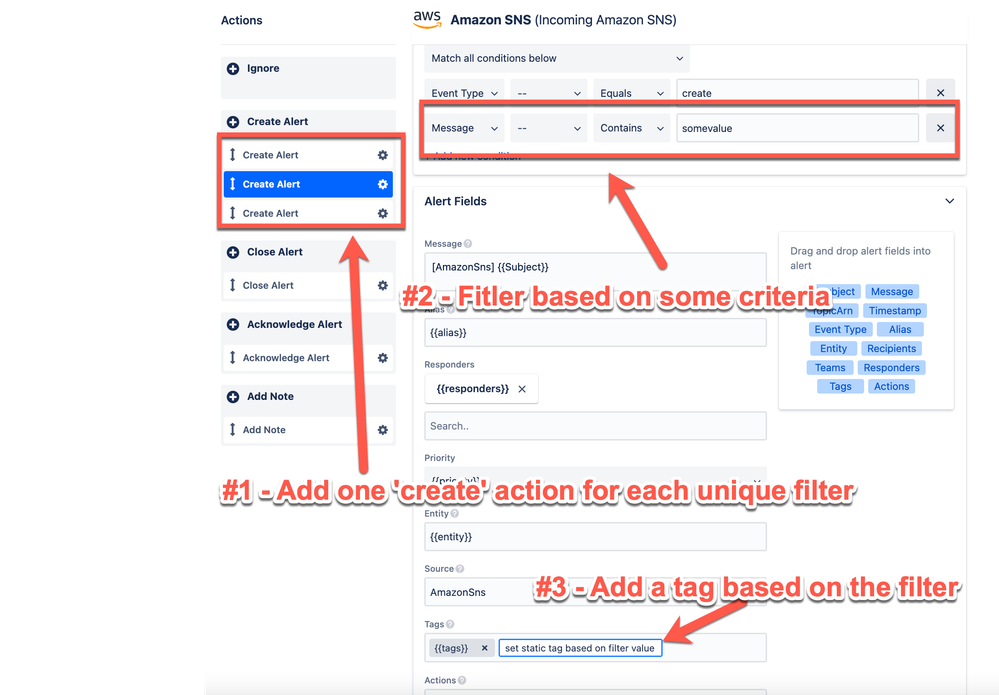Click the Alias field chip
The image size is (999, 695).
click(x=900, y=329)
